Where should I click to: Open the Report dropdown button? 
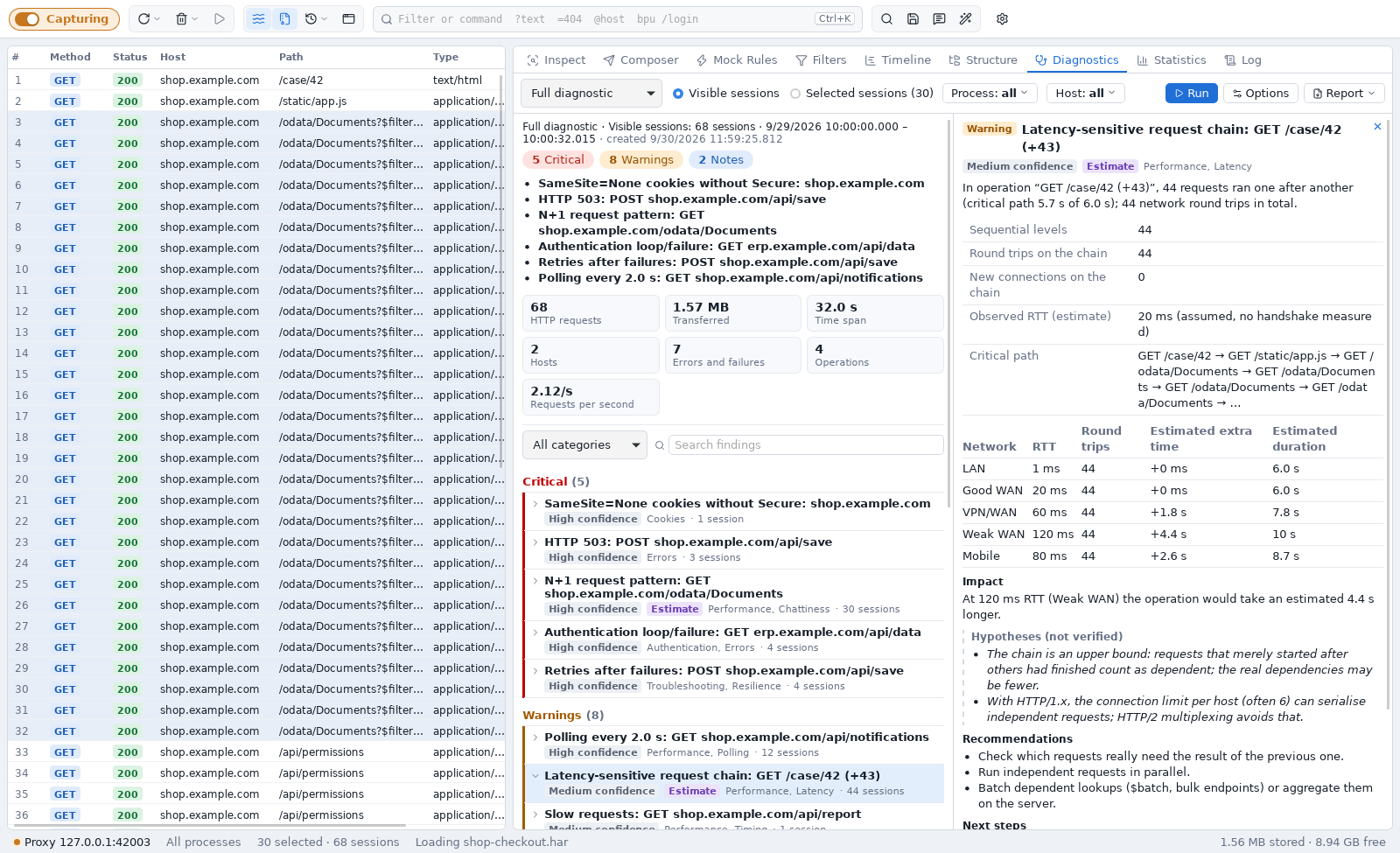(1343, 93)
